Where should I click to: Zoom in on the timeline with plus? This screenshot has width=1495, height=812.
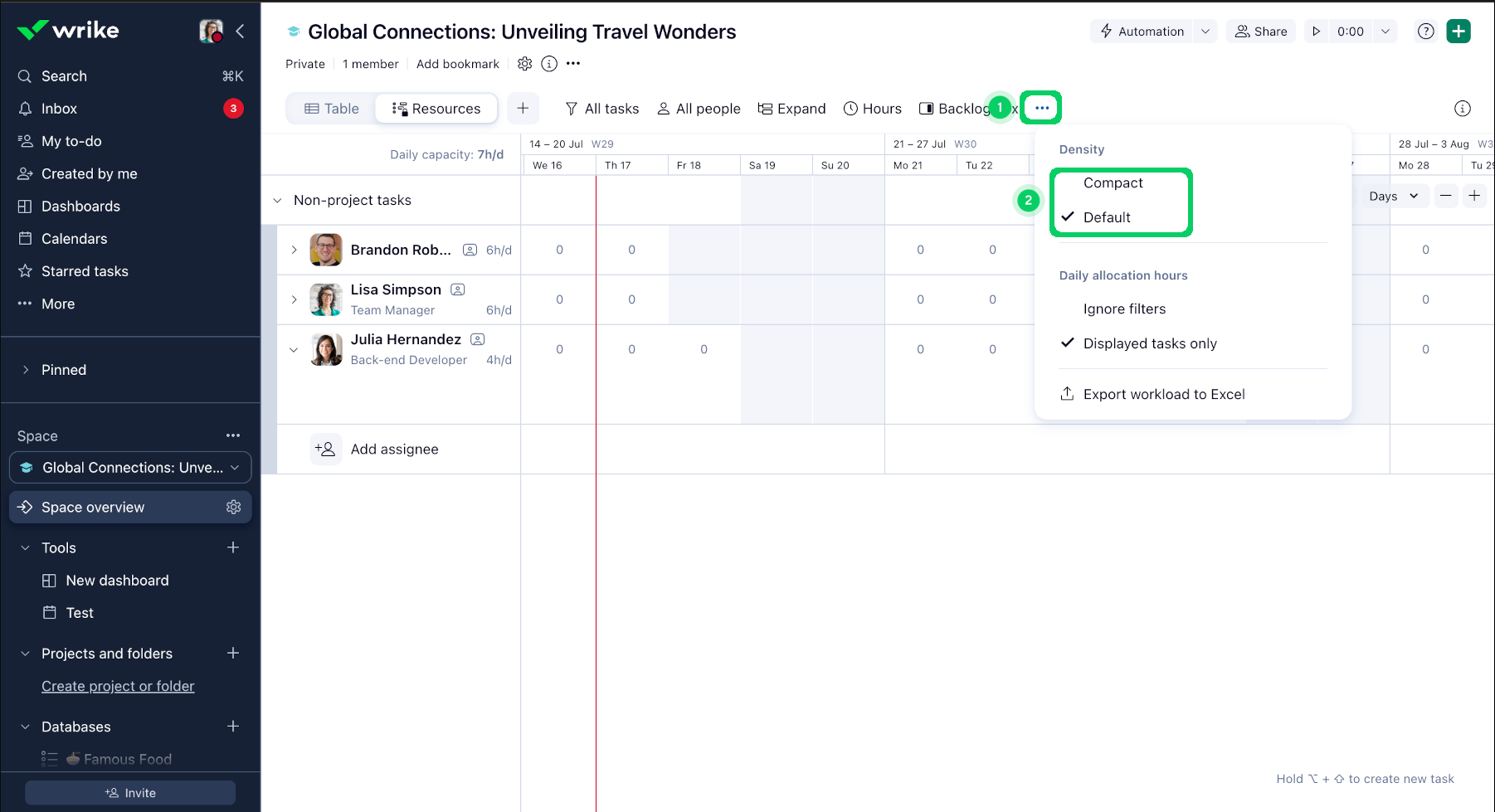1475,196
